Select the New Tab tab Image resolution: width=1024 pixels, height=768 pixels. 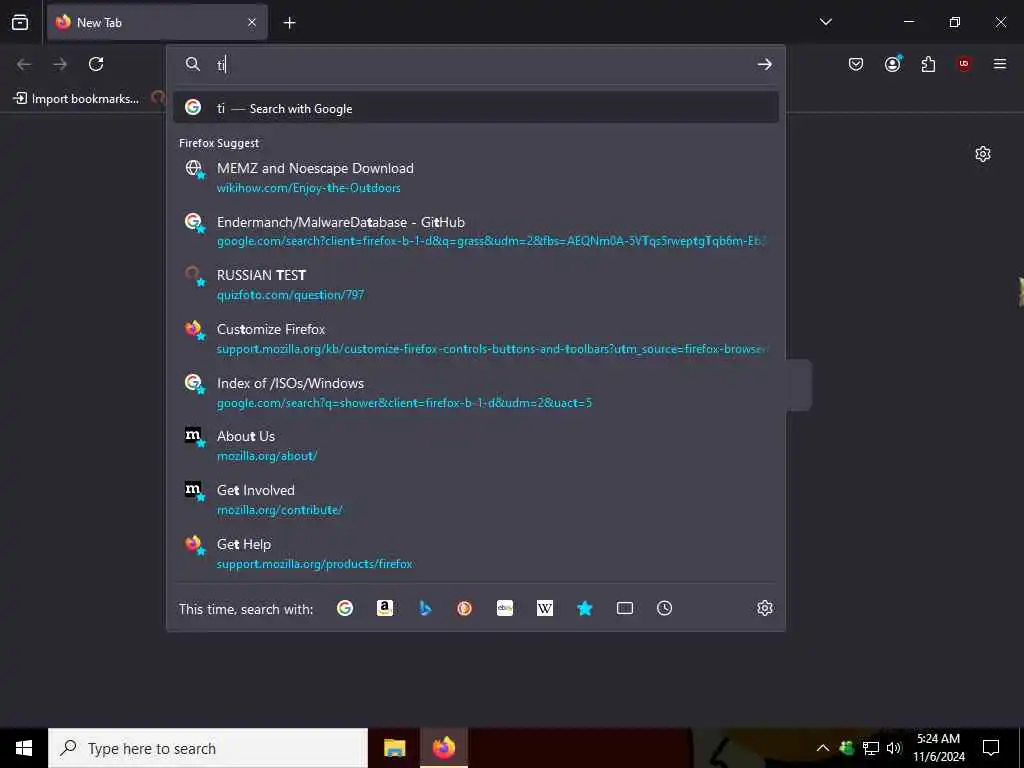click(157, 22)
